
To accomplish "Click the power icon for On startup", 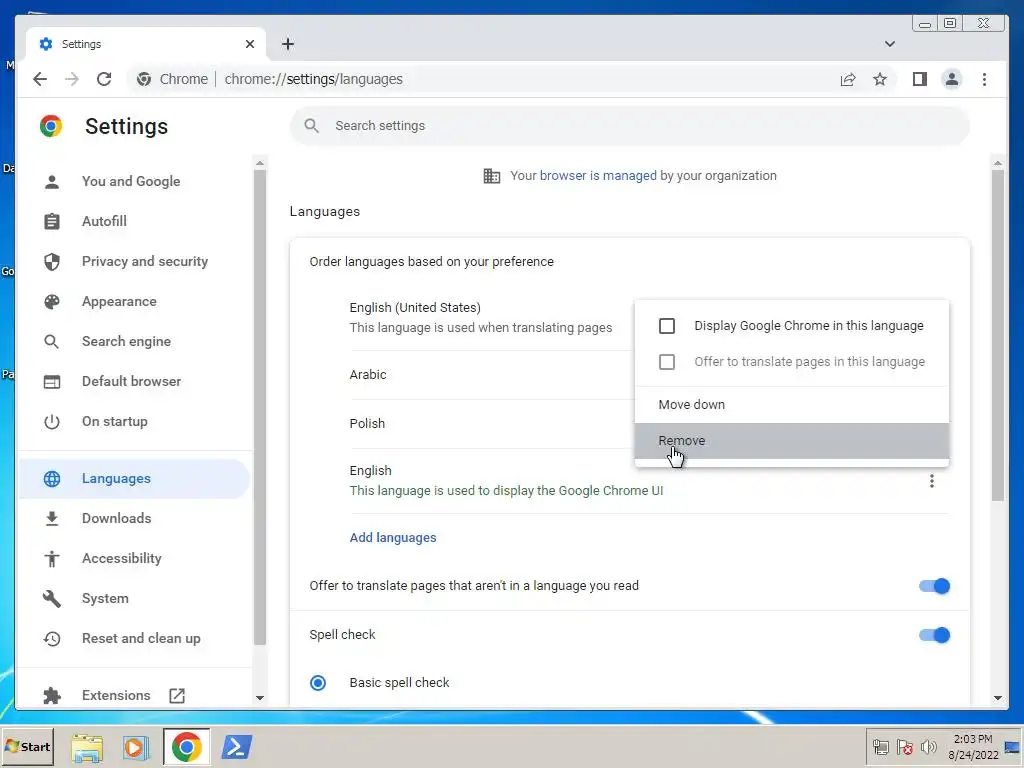I will 52,421.
